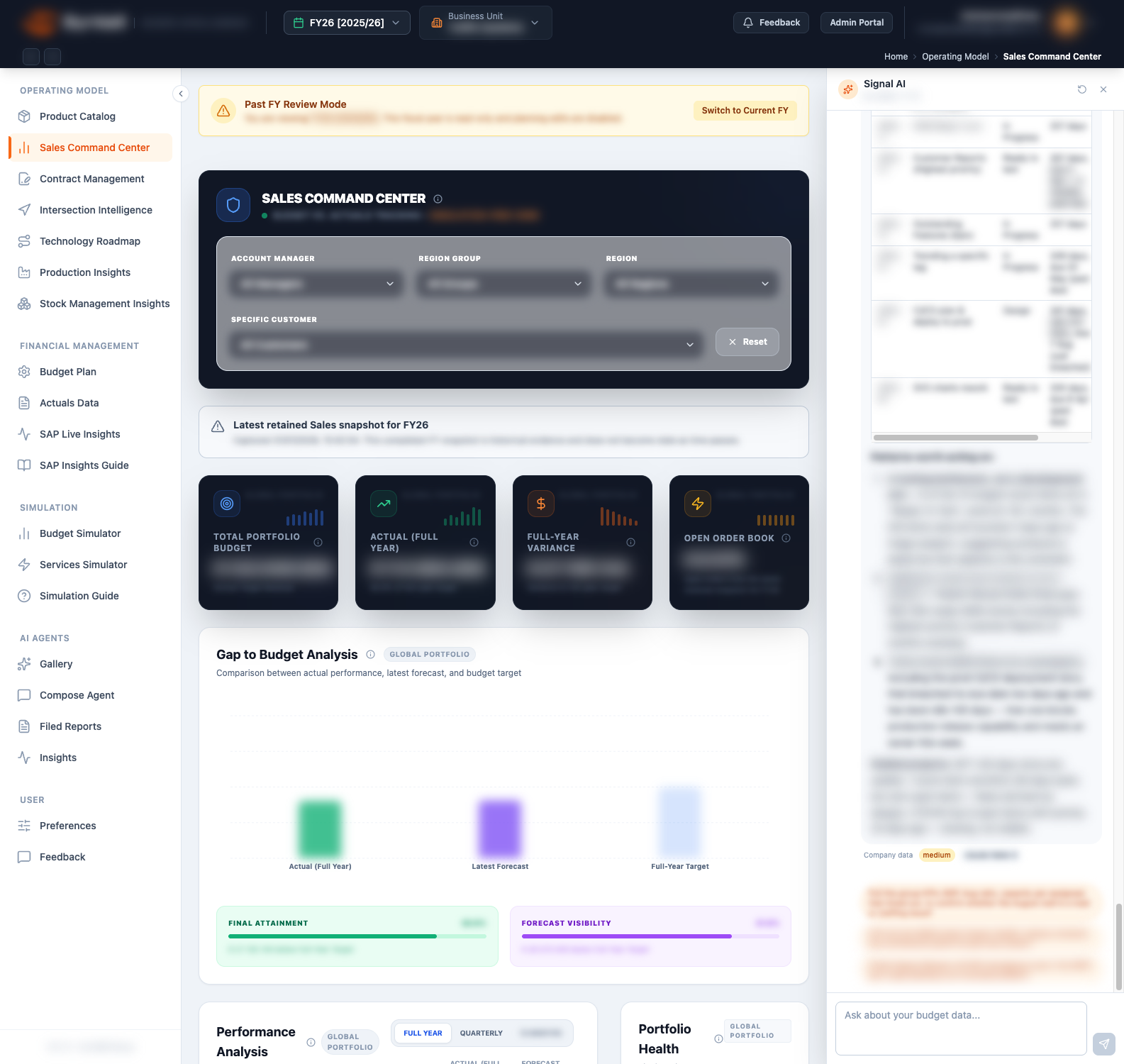
Task: Select the Full Year toggle in Performance Analysis
Action: click(x=423, y=1033)
